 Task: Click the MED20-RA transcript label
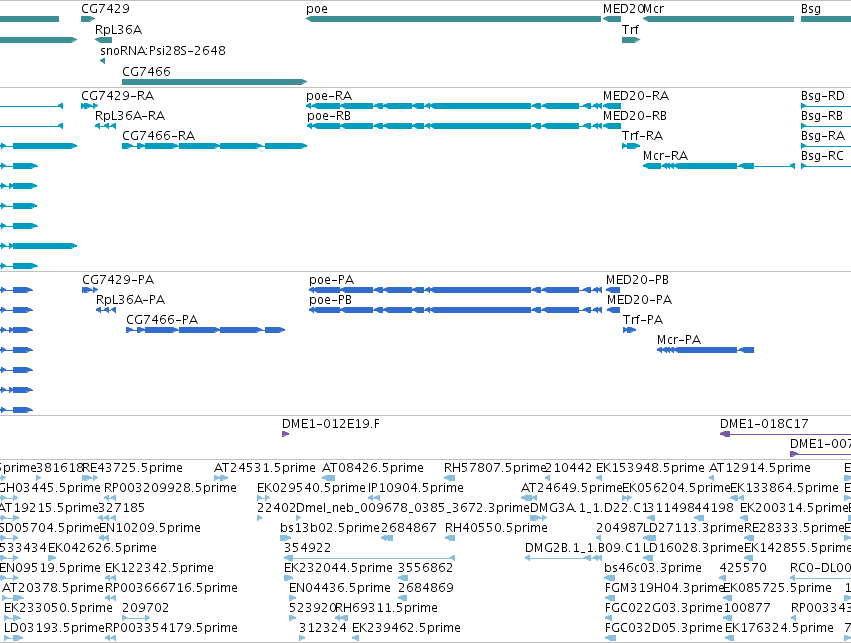click(636, 96)
